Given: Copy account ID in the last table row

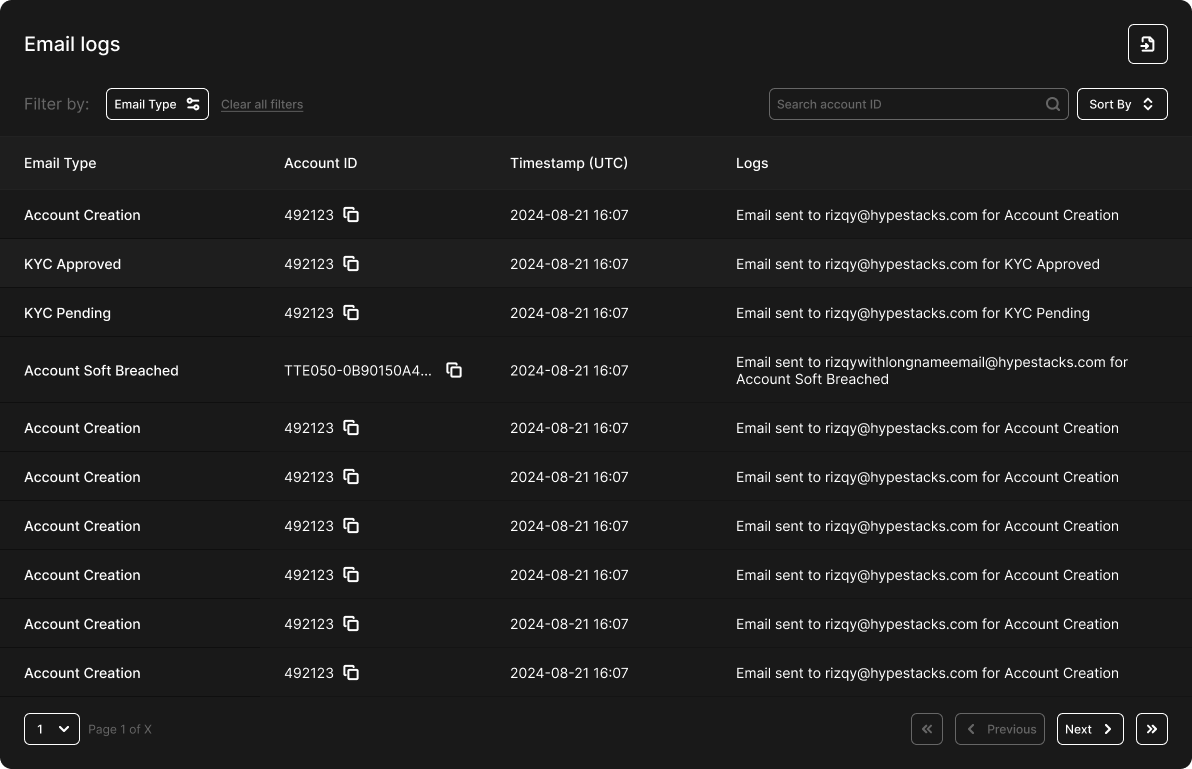Looking at the screenshot, I should click(351, 673).
